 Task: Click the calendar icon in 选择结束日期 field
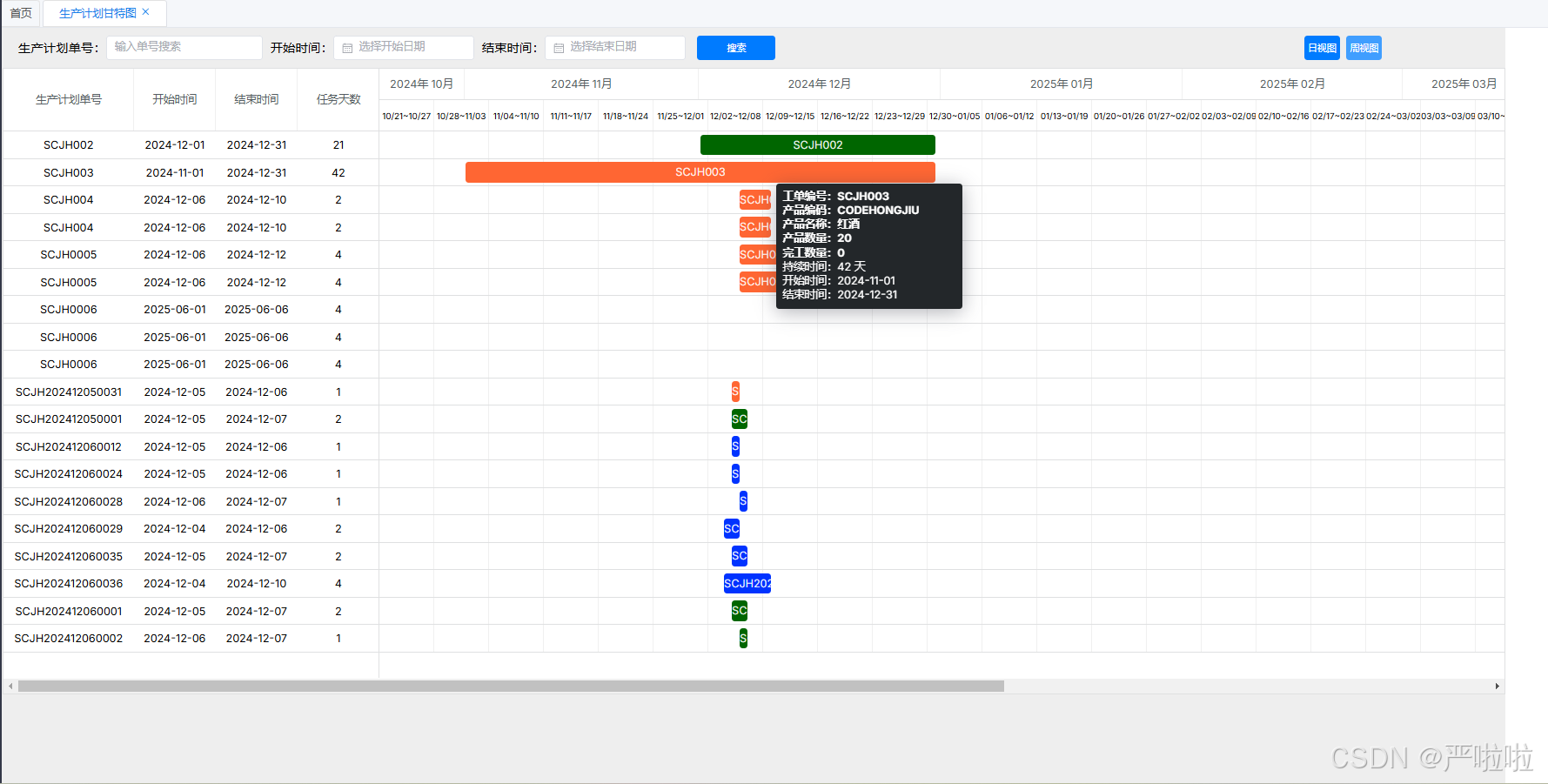[559, 48]
